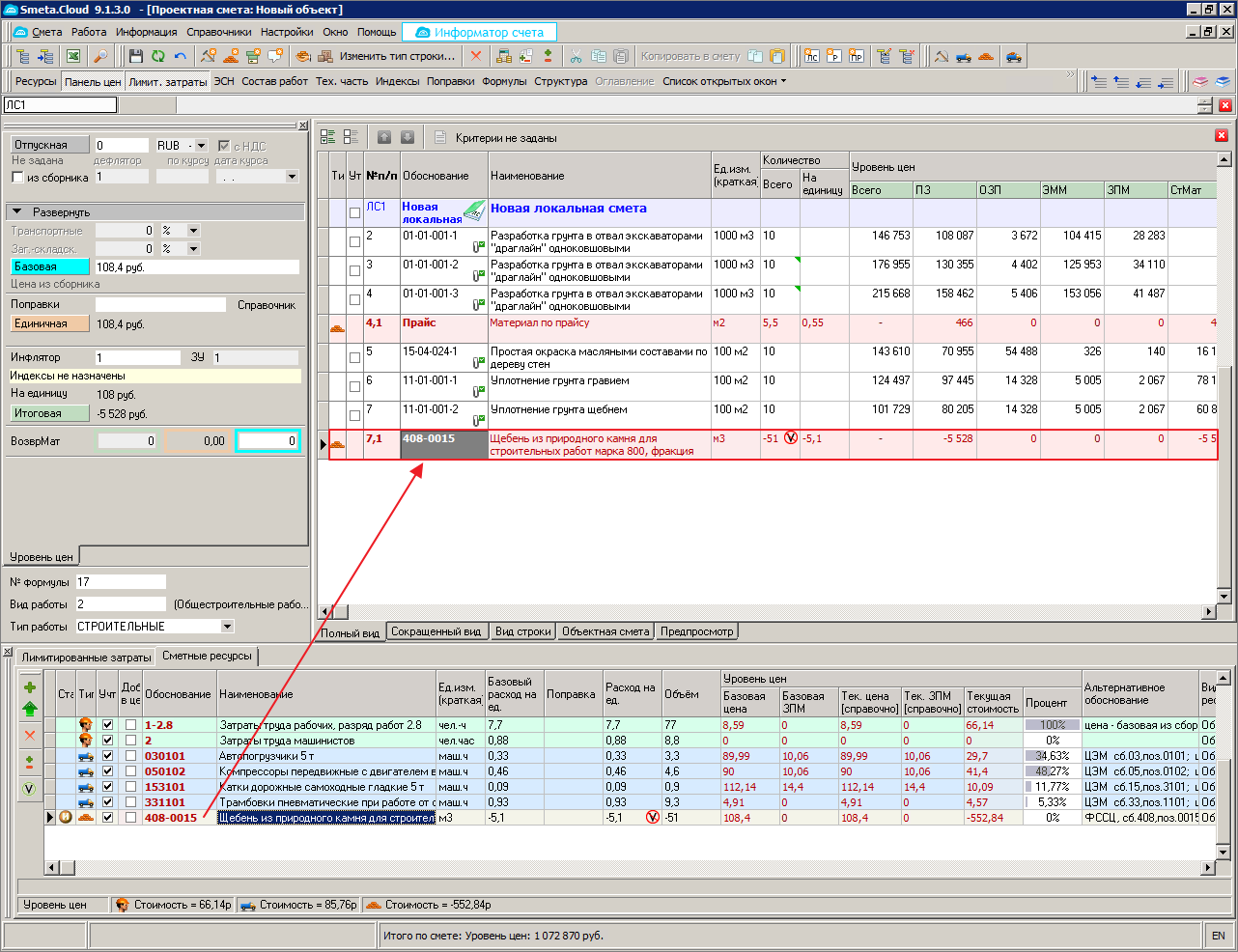
Task: Click the plus/minus icon in resources panel
Action: [x=30, y=762]
